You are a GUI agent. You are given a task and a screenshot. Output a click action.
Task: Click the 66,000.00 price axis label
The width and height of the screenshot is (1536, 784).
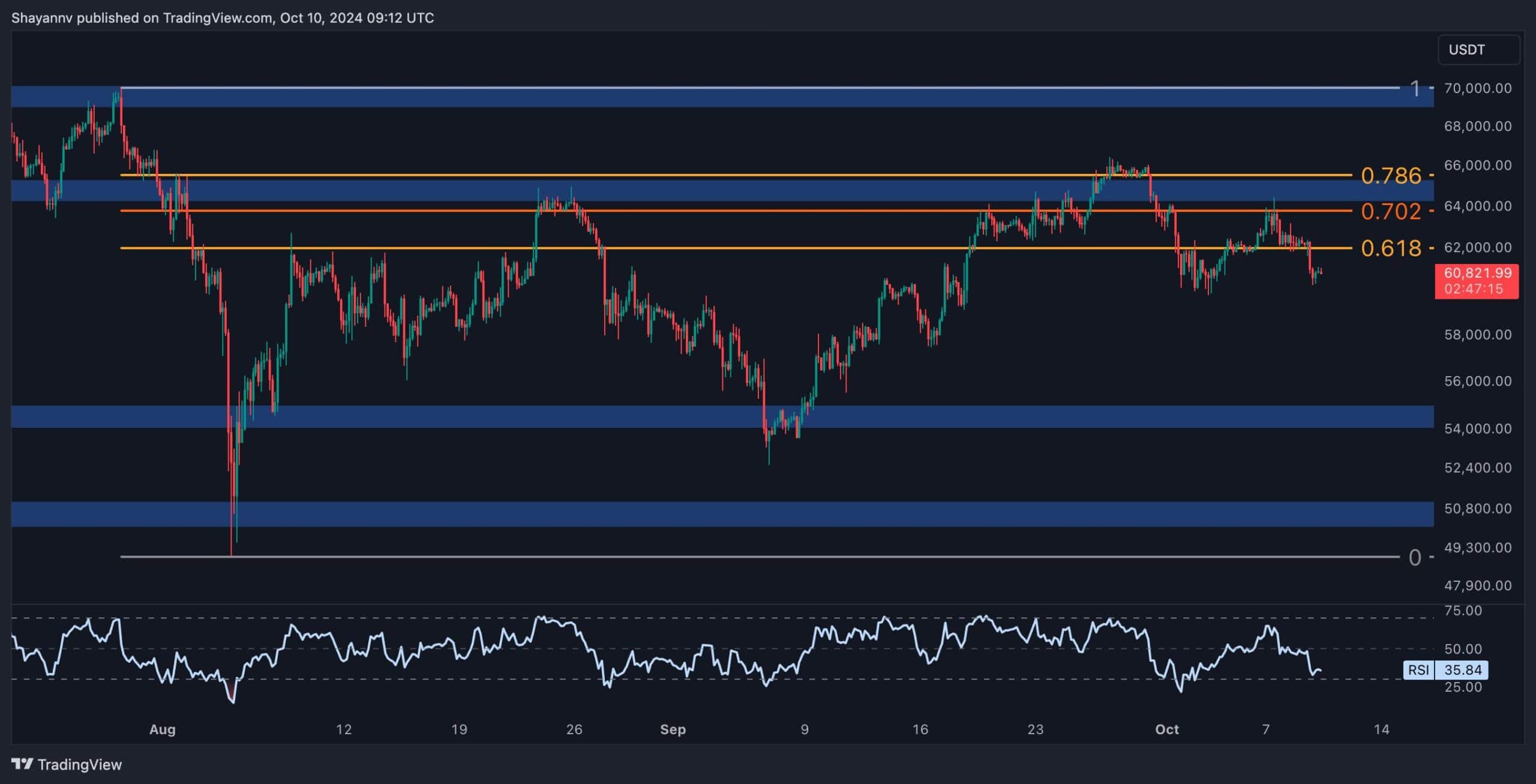coord(1478,165)
